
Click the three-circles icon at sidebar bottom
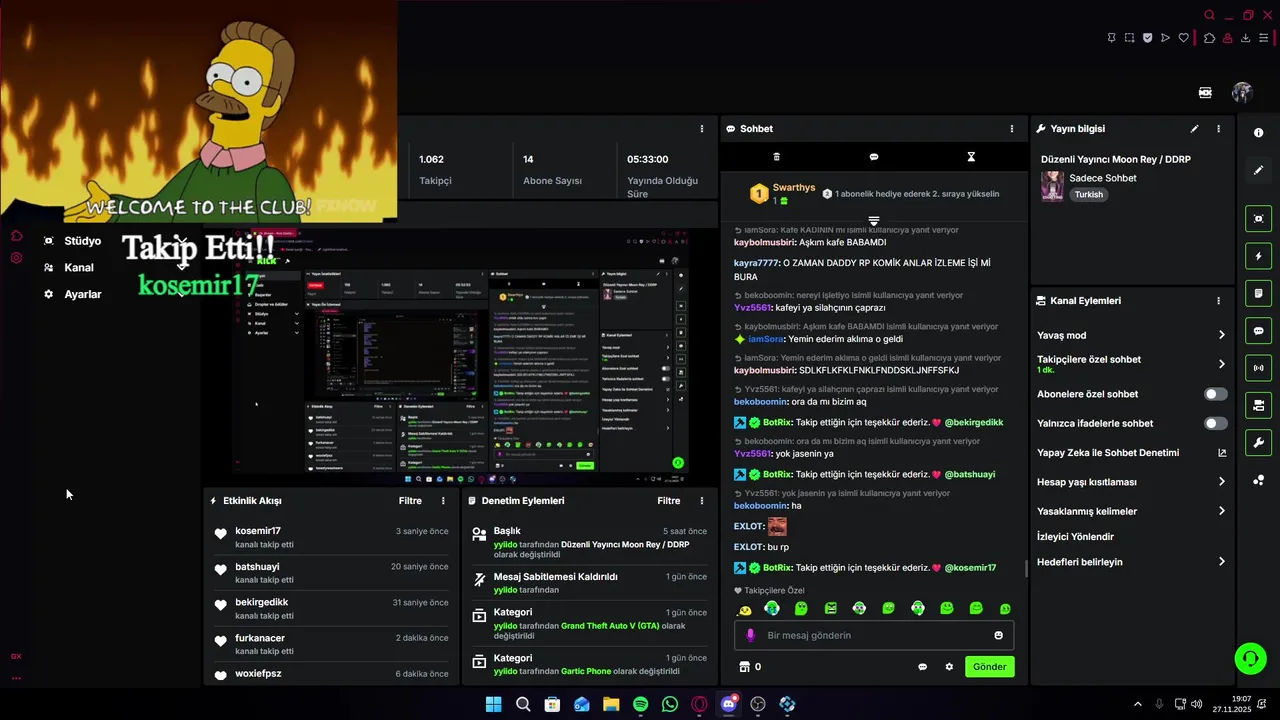click(x=1258, y=481)
